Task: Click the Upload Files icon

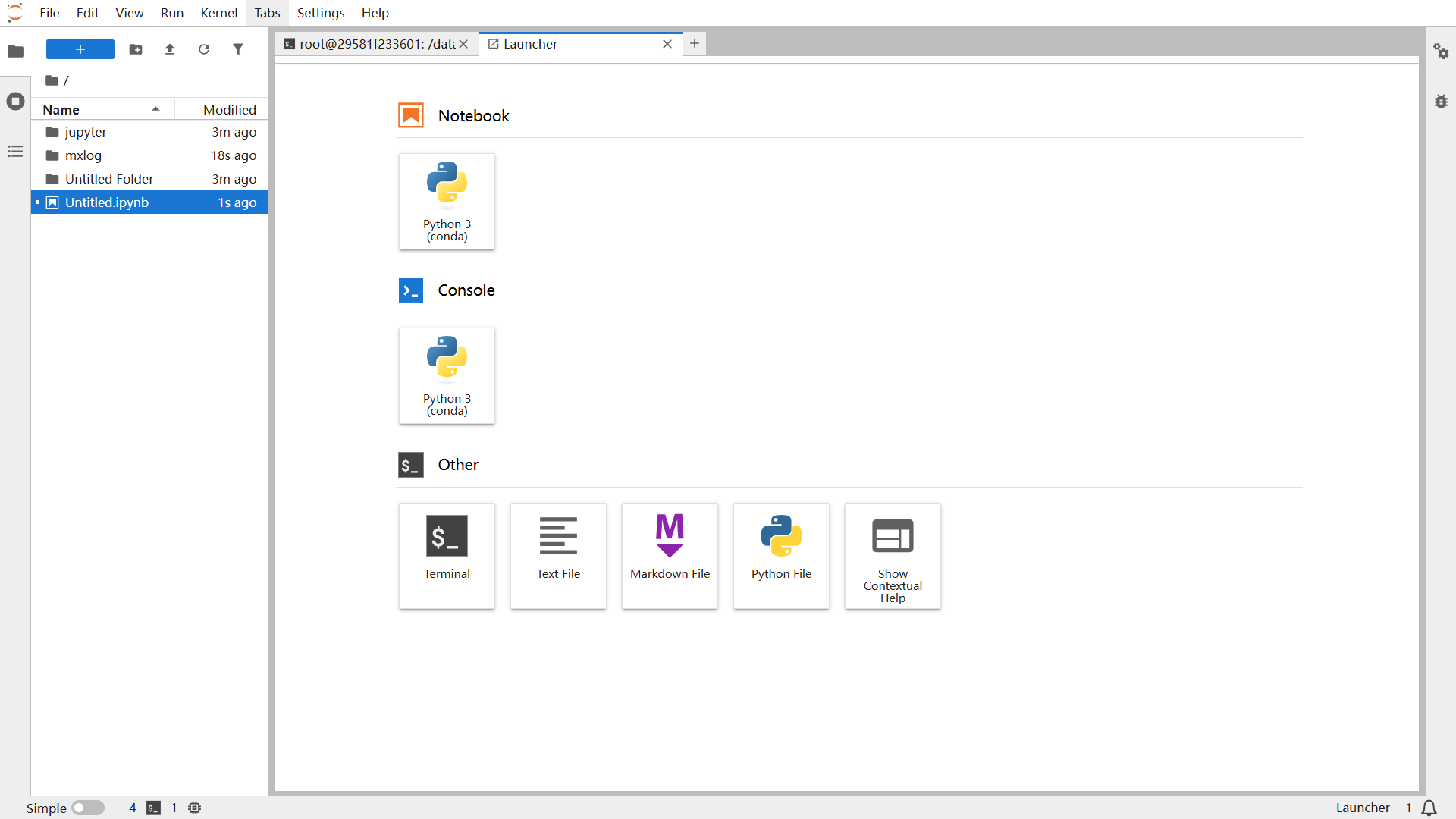Action: (x=170, y=49)
